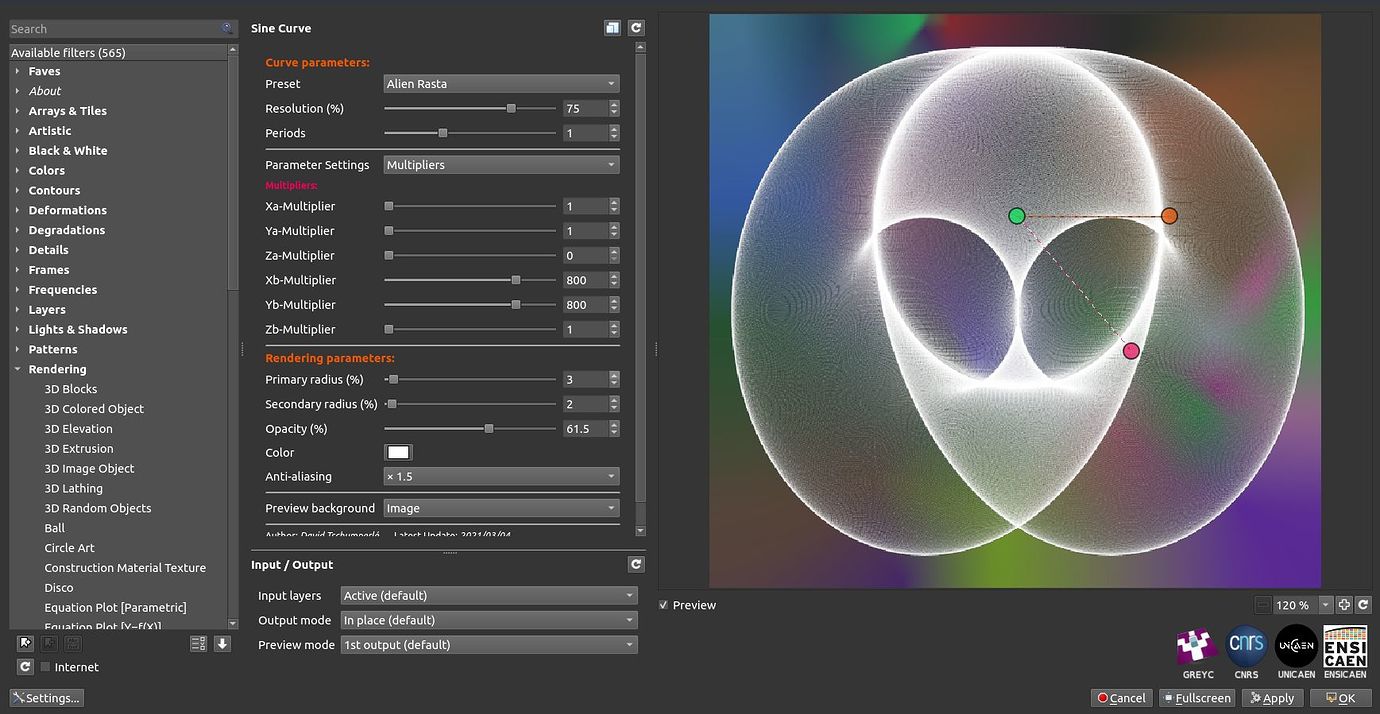
Task: Click the download filter updates arrow icon
Action: pyautogui.click(x=221, y=643)
